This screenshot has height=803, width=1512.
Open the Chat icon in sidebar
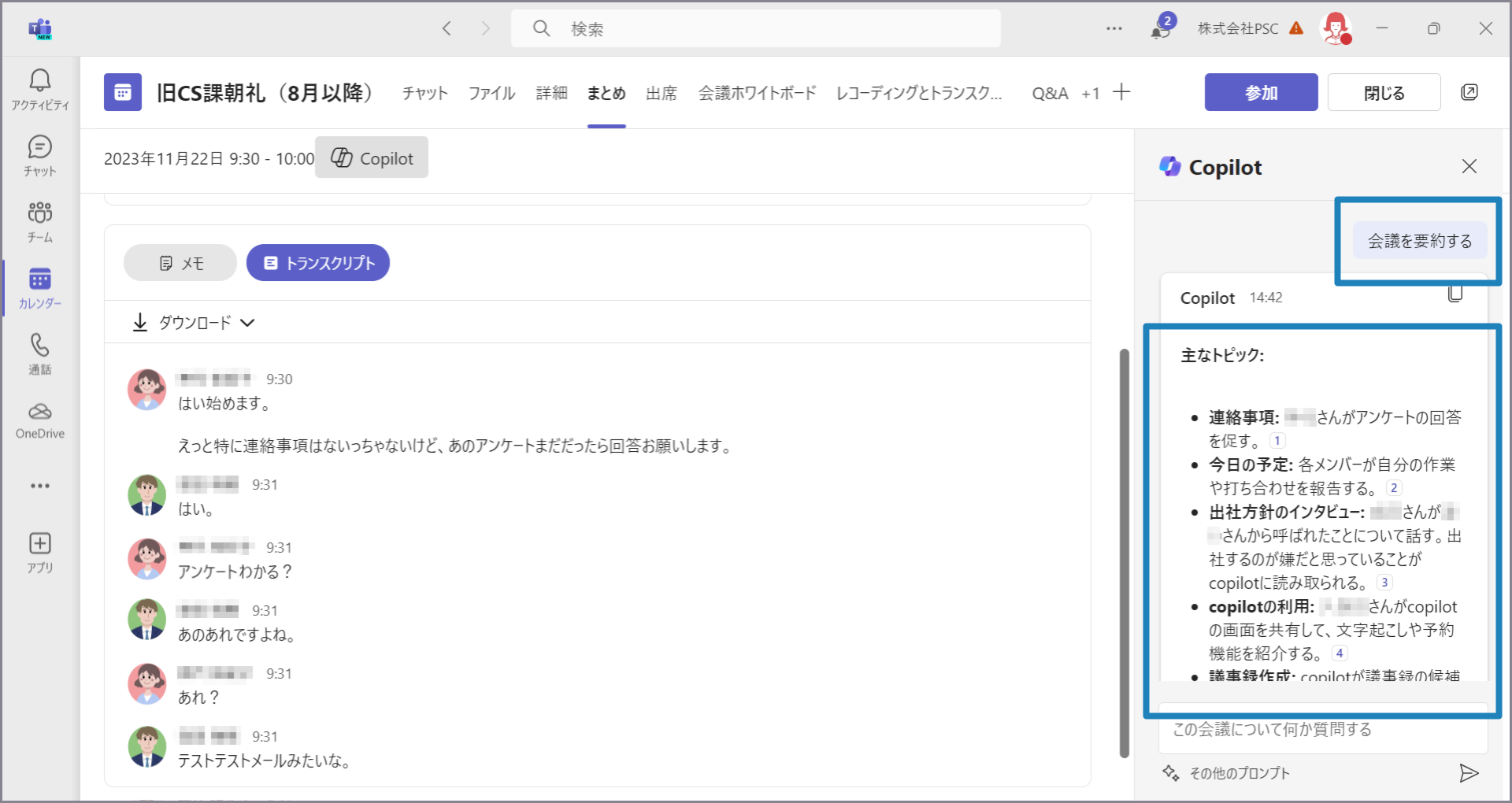pos(39,155)
